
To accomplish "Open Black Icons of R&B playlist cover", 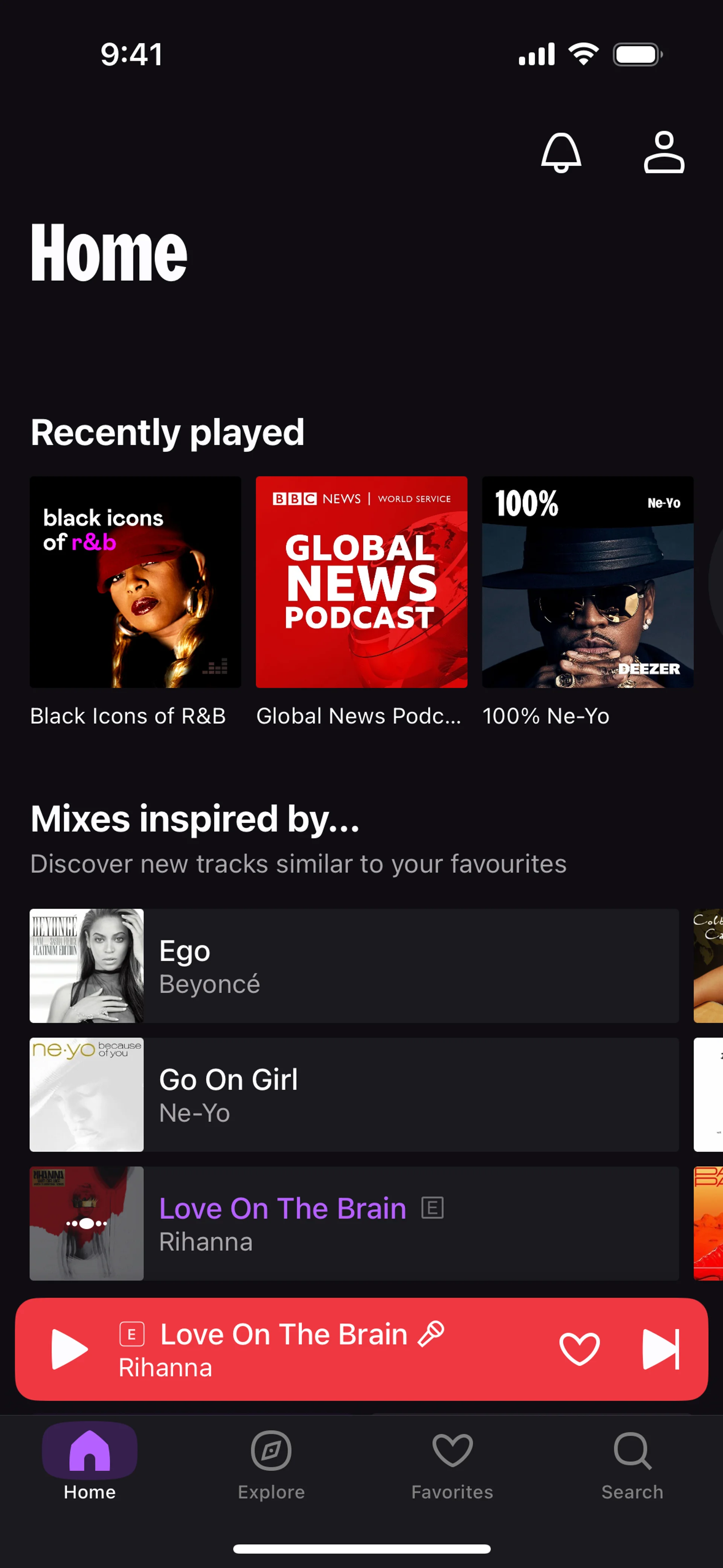I will (x=135, y=582).
